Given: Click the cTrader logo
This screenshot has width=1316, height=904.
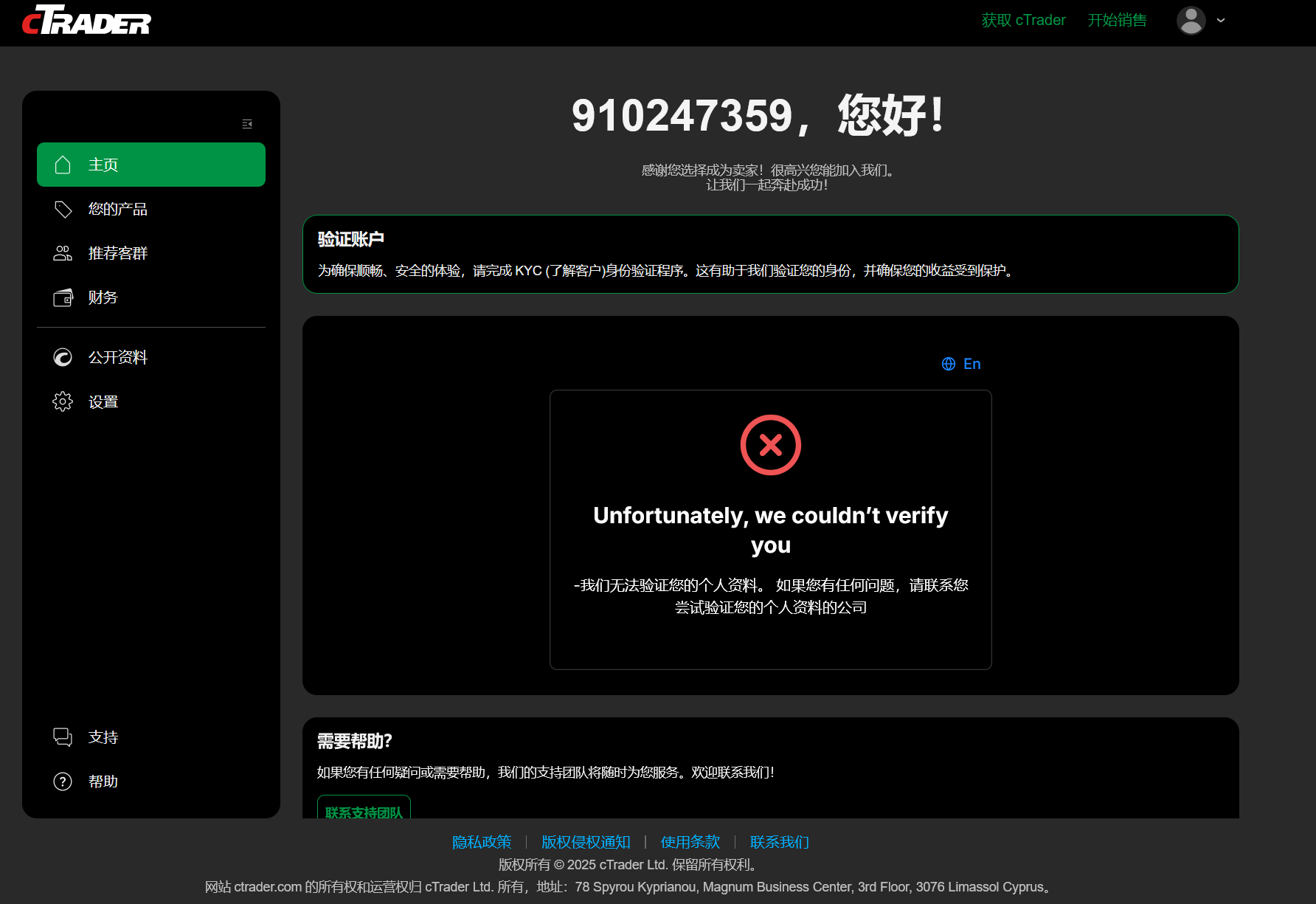Looking at the screenshot, I should tap(86, 21).
